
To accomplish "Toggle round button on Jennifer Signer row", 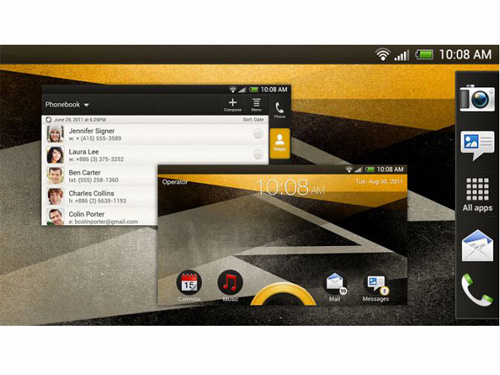I will [258, 134].
